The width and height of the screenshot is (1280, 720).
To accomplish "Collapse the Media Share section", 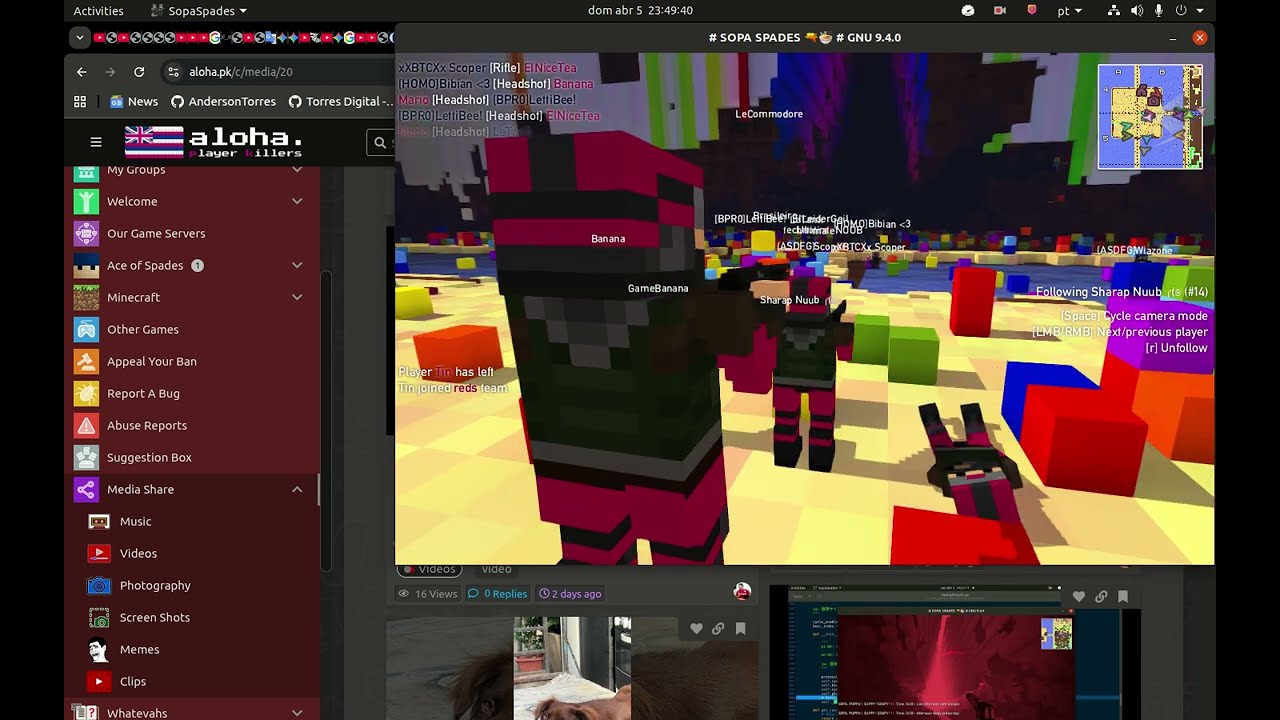I will (297, 489).
